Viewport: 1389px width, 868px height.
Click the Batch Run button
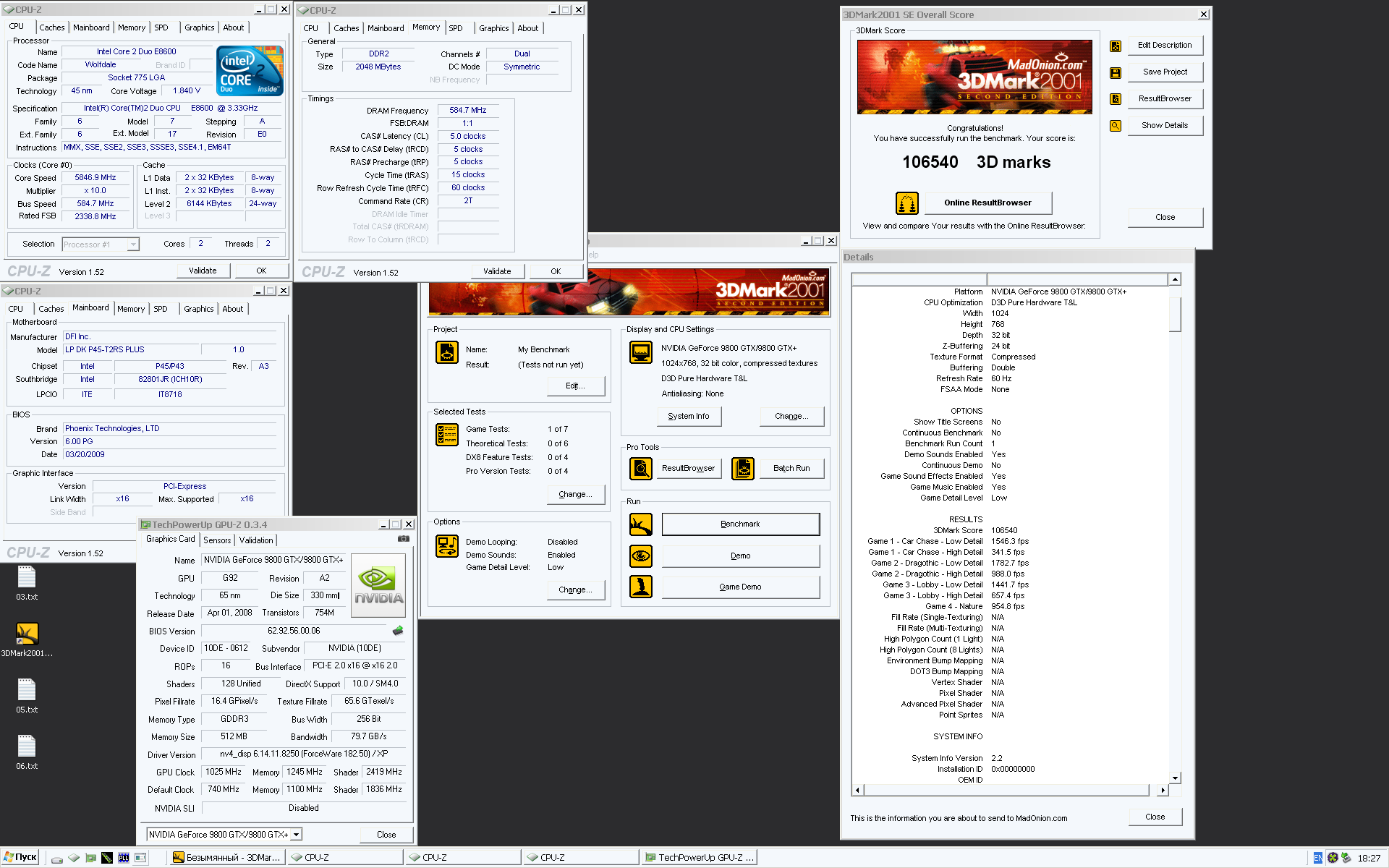click(x=791, y=468)
